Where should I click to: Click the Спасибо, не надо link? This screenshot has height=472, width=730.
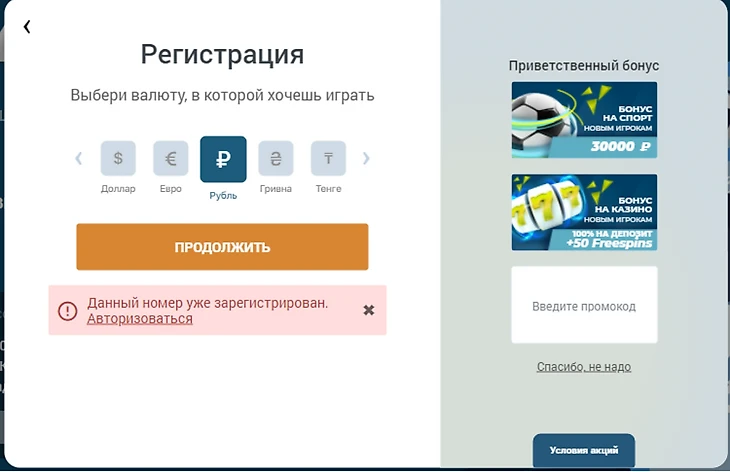[584, 367]
